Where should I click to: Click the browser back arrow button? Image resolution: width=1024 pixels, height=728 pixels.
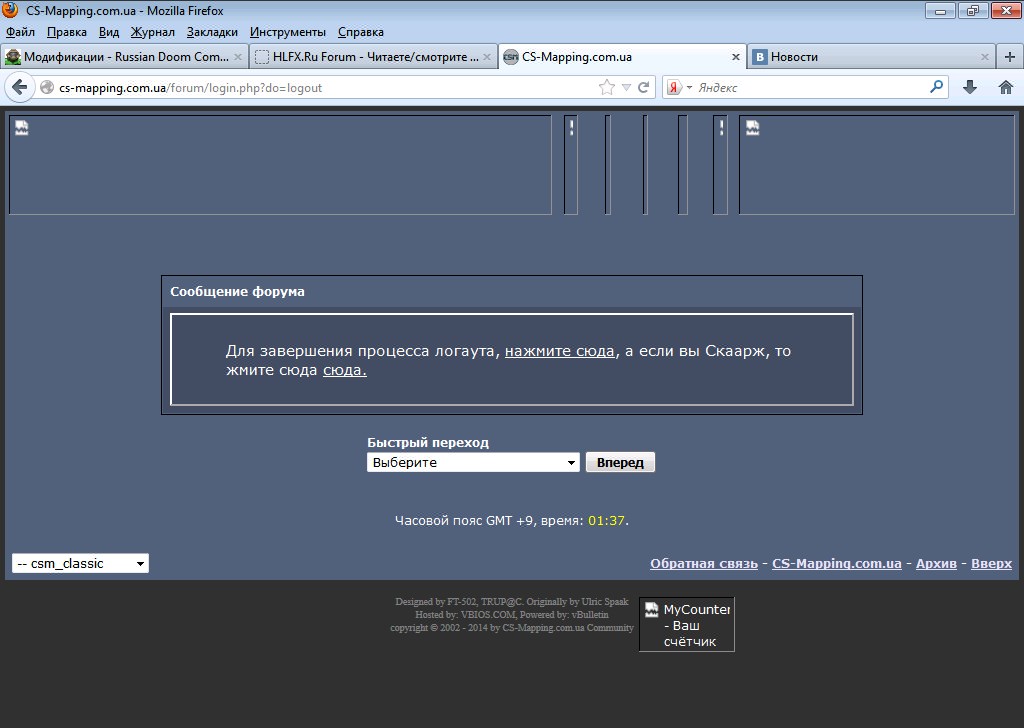click(19, 87)
